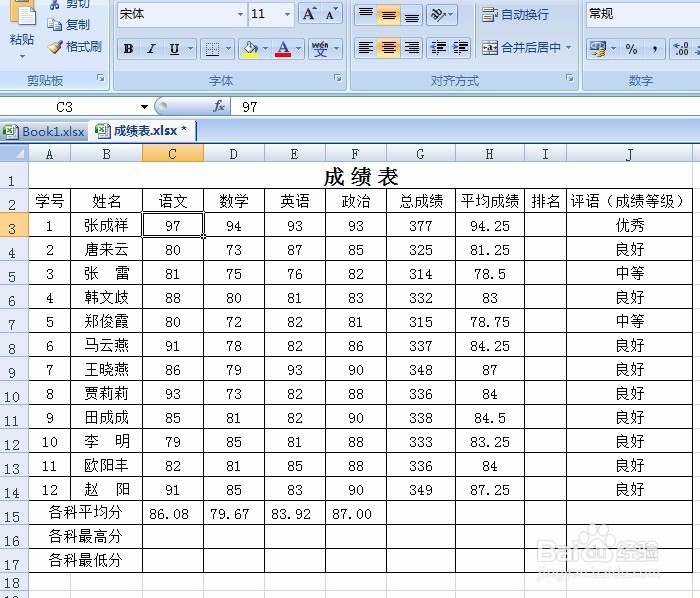Screen dimensions: 700x598
Task: Switch to the 成绩表.xlsx tab
Action: pos(142,131)
